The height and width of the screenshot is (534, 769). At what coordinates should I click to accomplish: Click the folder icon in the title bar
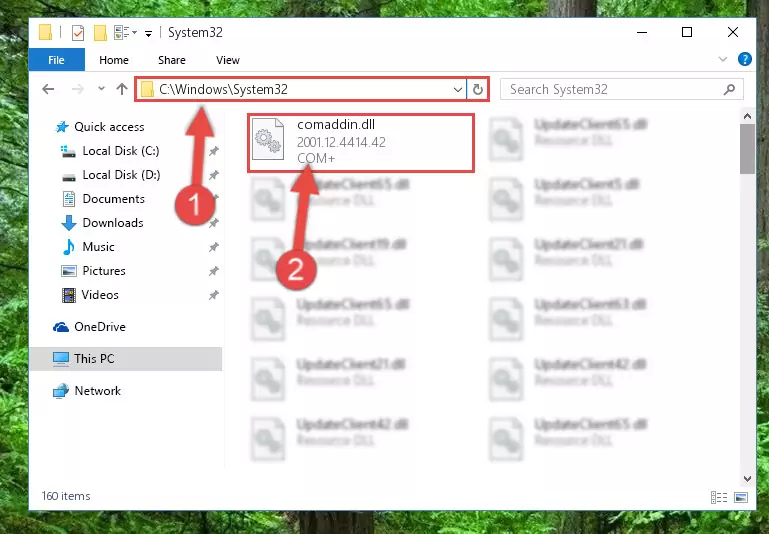tap(46, 32)
